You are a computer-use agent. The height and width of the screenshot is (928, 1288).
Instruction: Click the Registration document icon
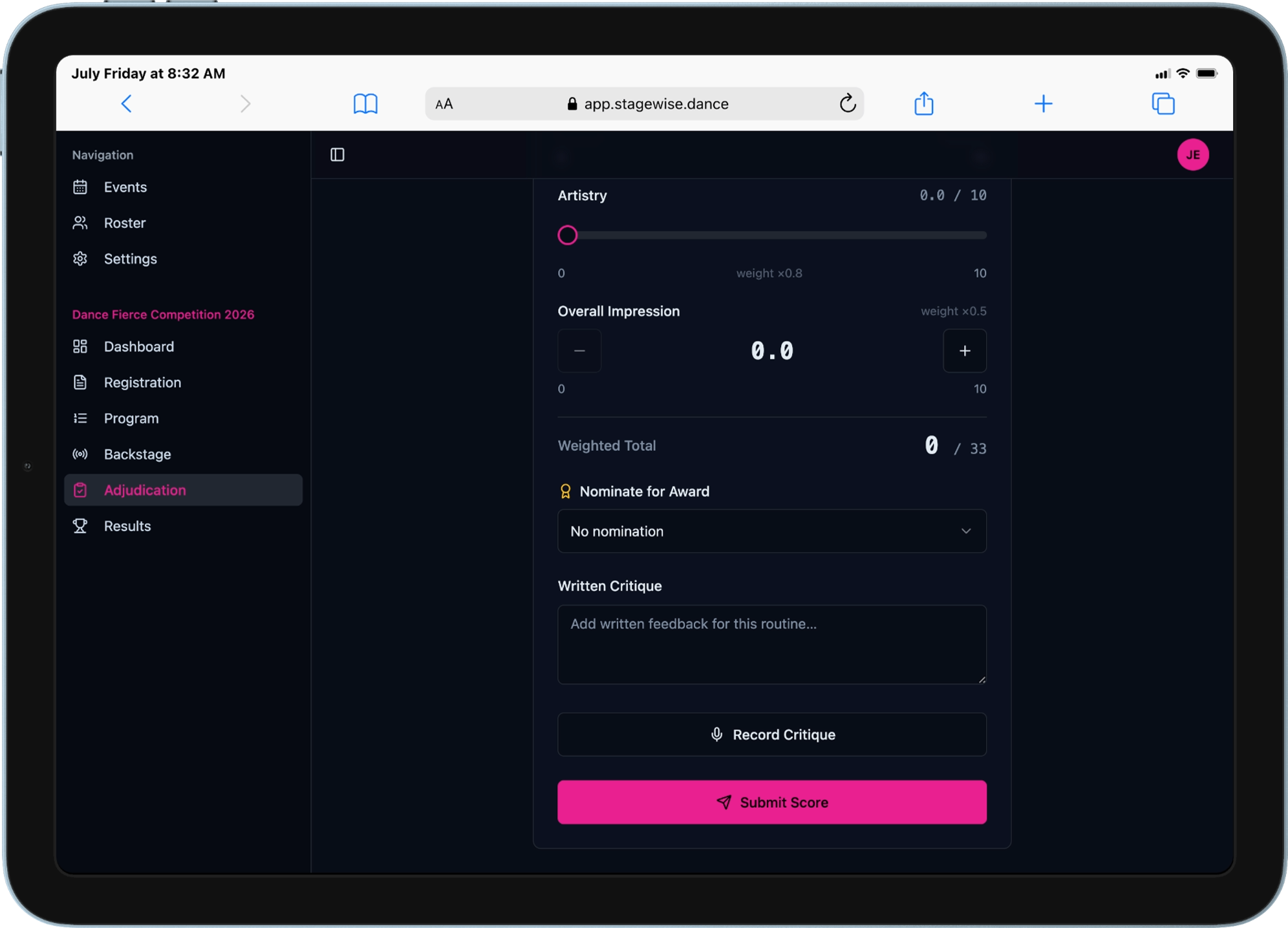[x=80, y=383]
